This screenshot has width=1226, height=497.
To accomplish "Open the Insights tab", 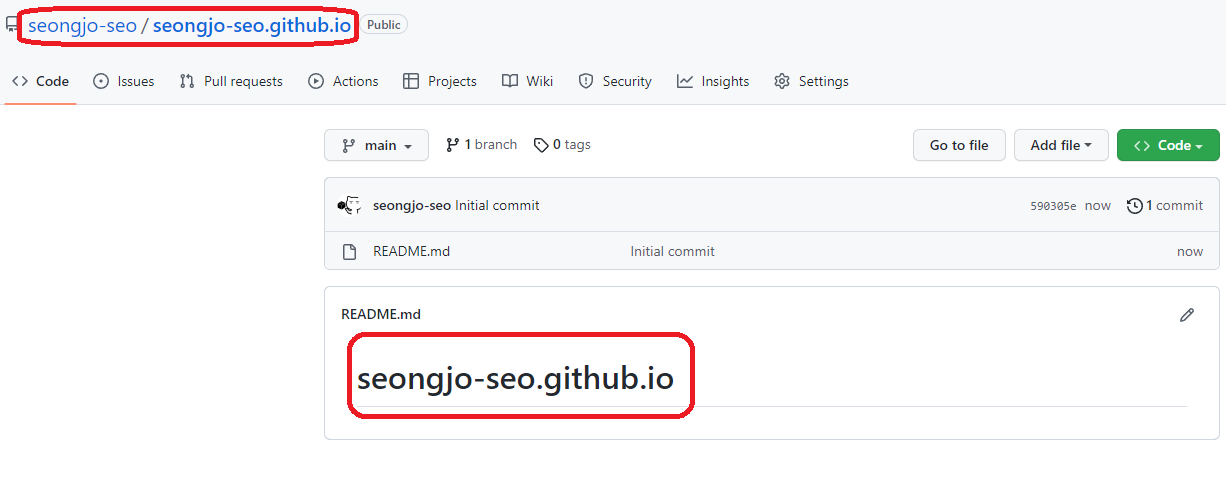I will [x=713, y=81].
